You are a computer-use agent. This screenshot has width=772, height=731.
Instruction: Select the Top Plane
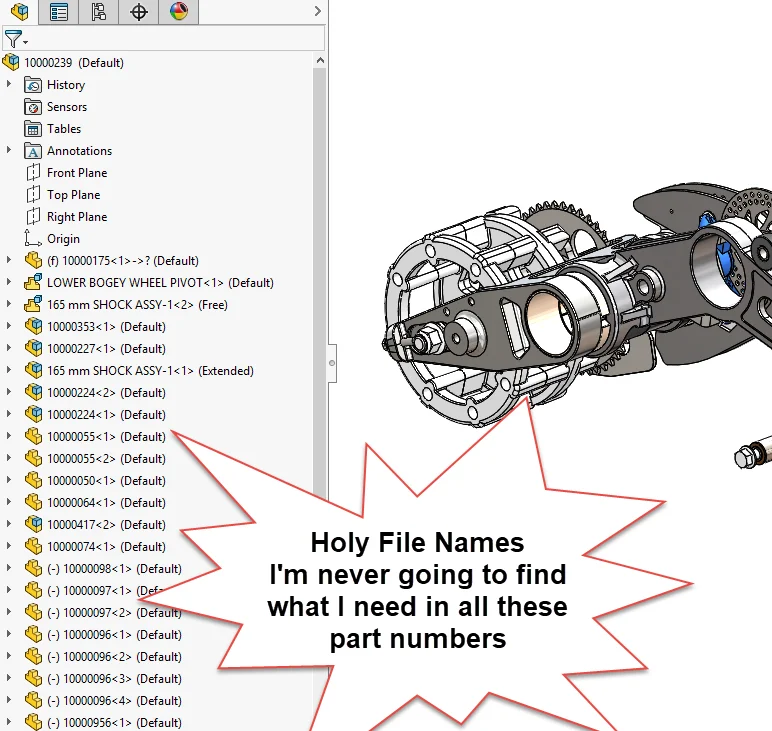click(73, 195)
